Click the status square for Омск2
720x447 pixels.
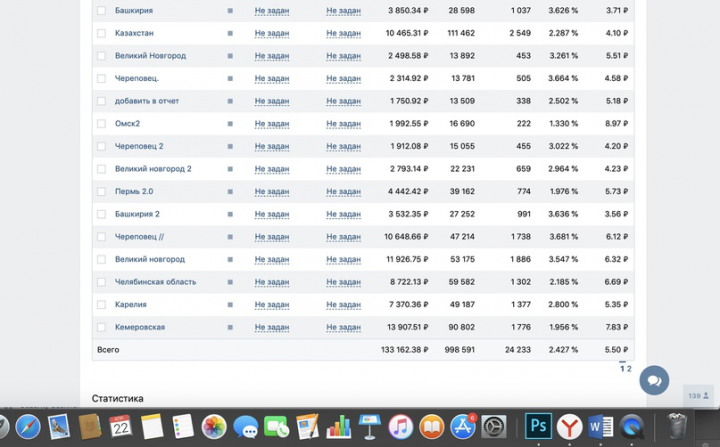230,124
